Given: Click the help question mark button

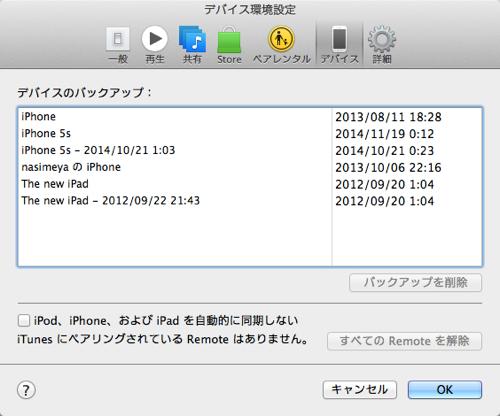Looking at the screenshot, I should click(26, 390).
